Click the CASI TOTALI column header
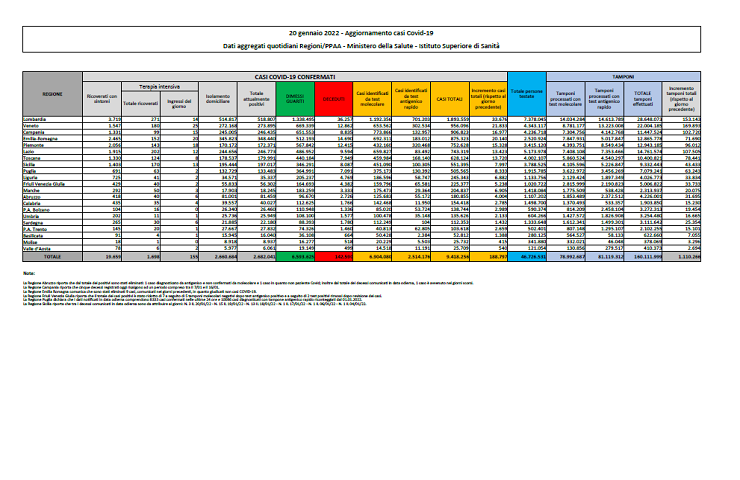Image resolution: width=740 pixels, height=480 pixels. (x=445, y=98)
